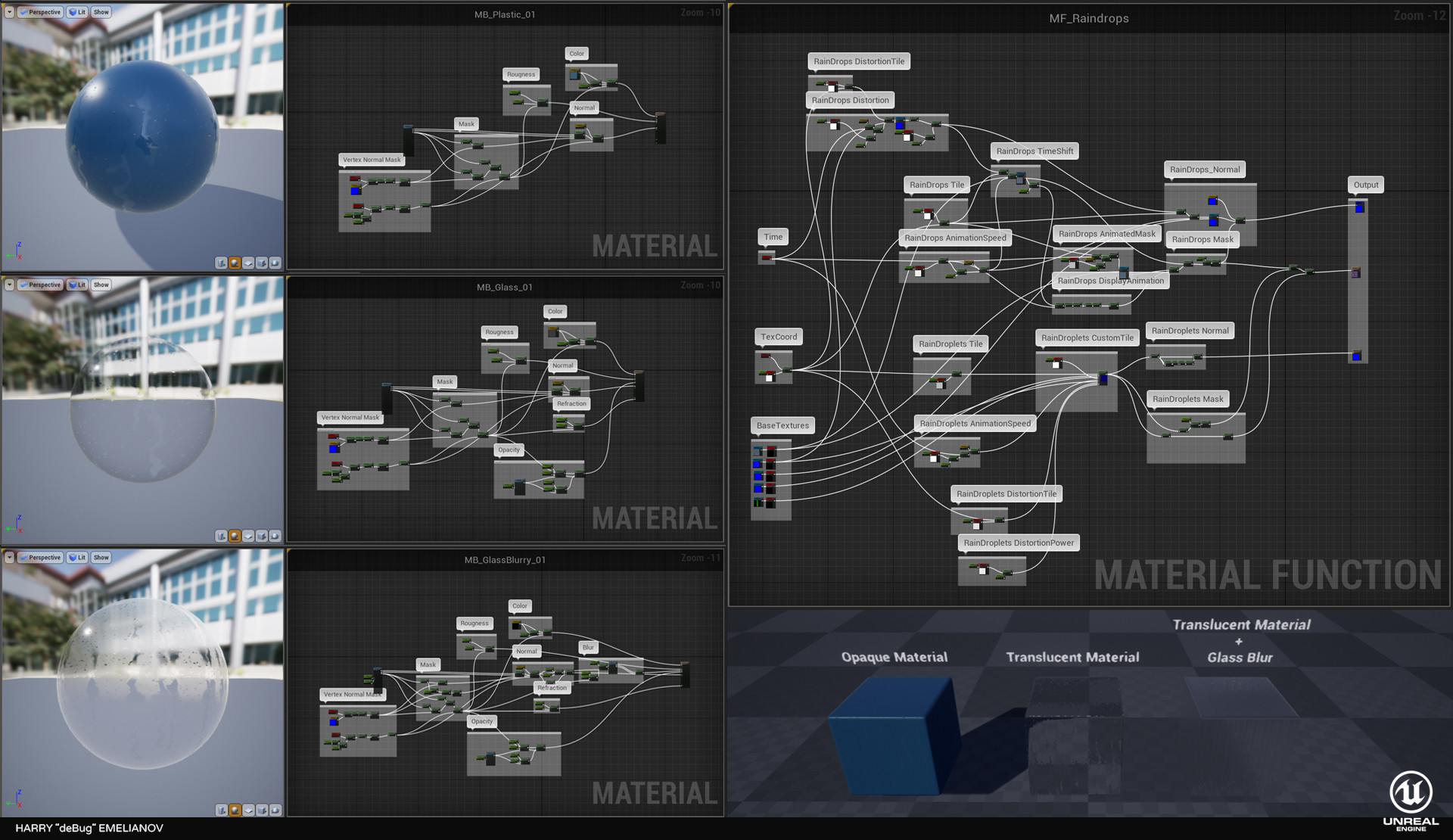Select the cylinder preview shape in blurry glass viewport
This screenshot has height=840, width=1453.
222,809
